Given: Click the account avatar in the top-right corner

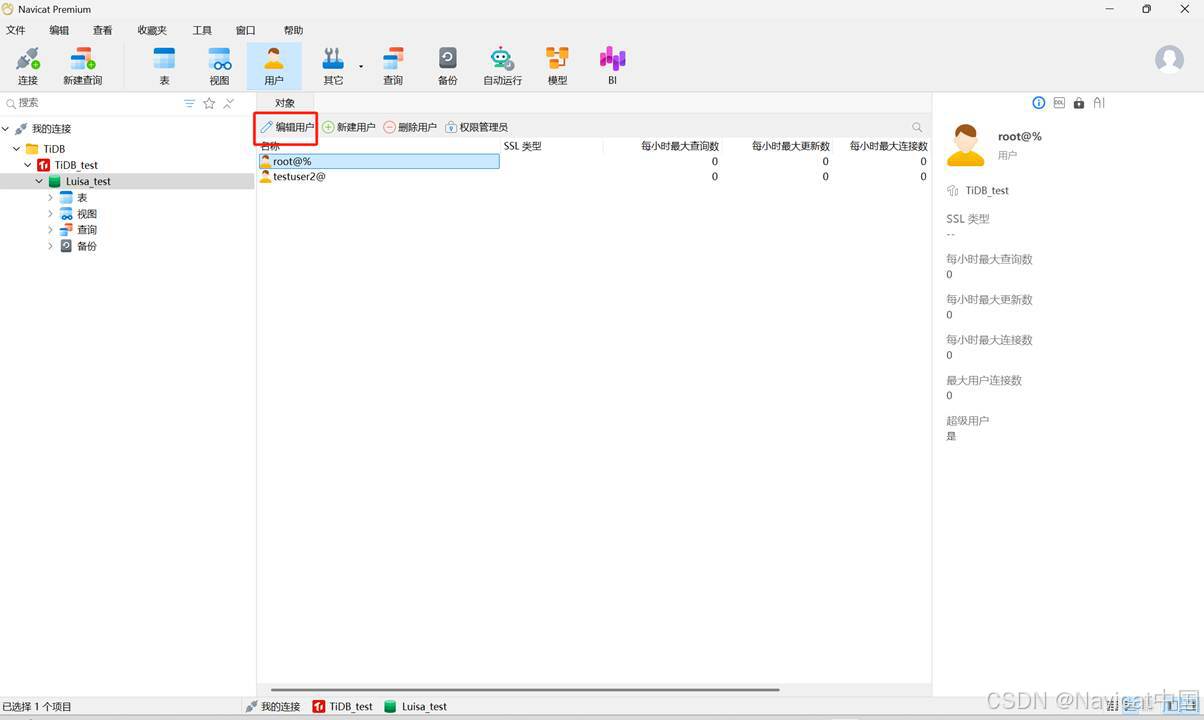Looking at the screenshot, I should (x=1169, y=59).
